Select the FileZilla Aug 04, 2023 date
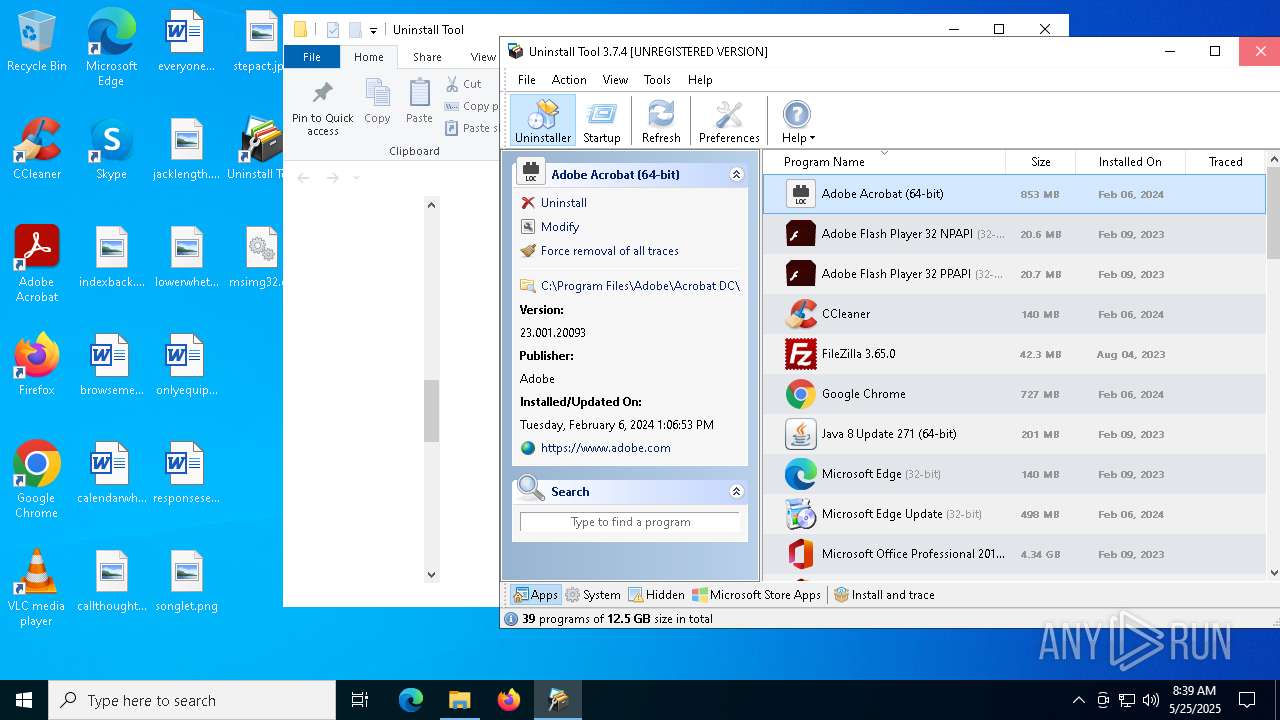 pos(1131,354)
